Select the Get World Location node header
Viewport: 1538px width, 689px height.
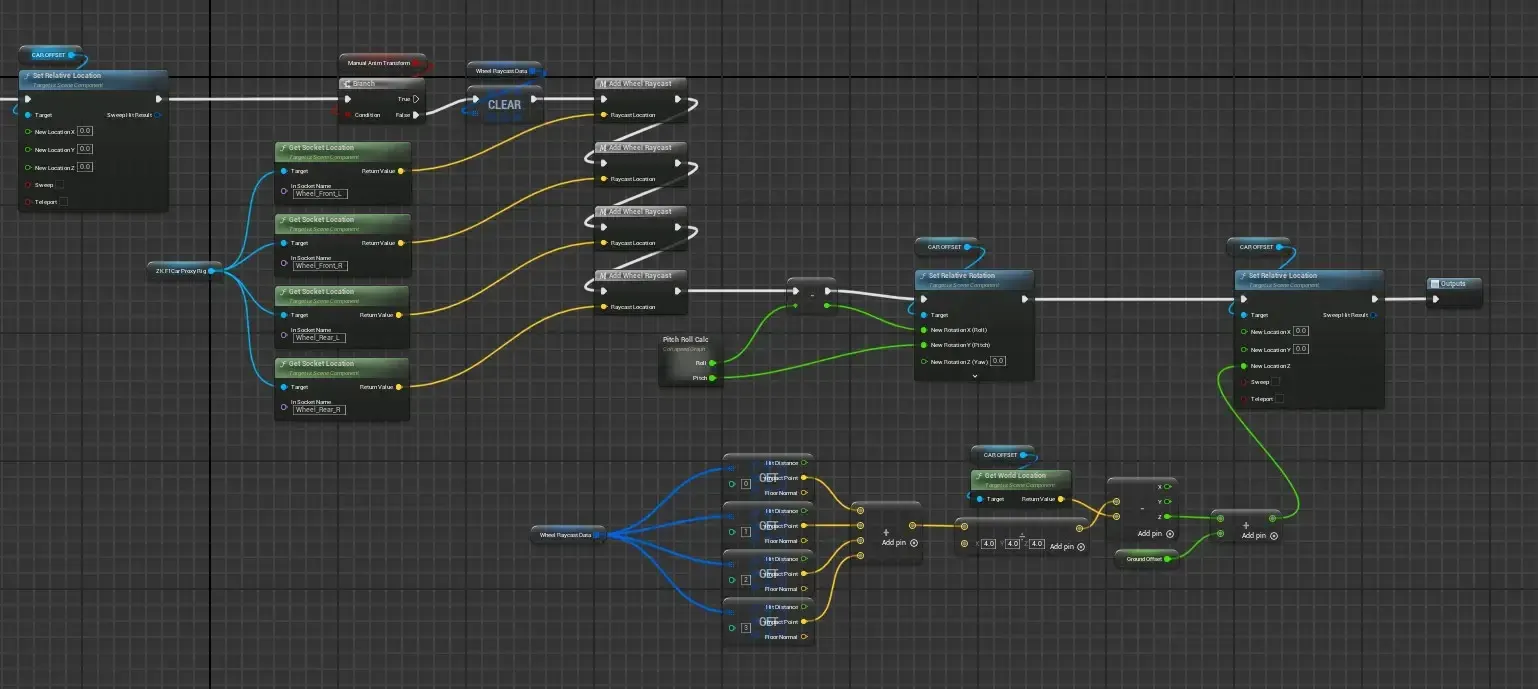tap(1021, 479)
